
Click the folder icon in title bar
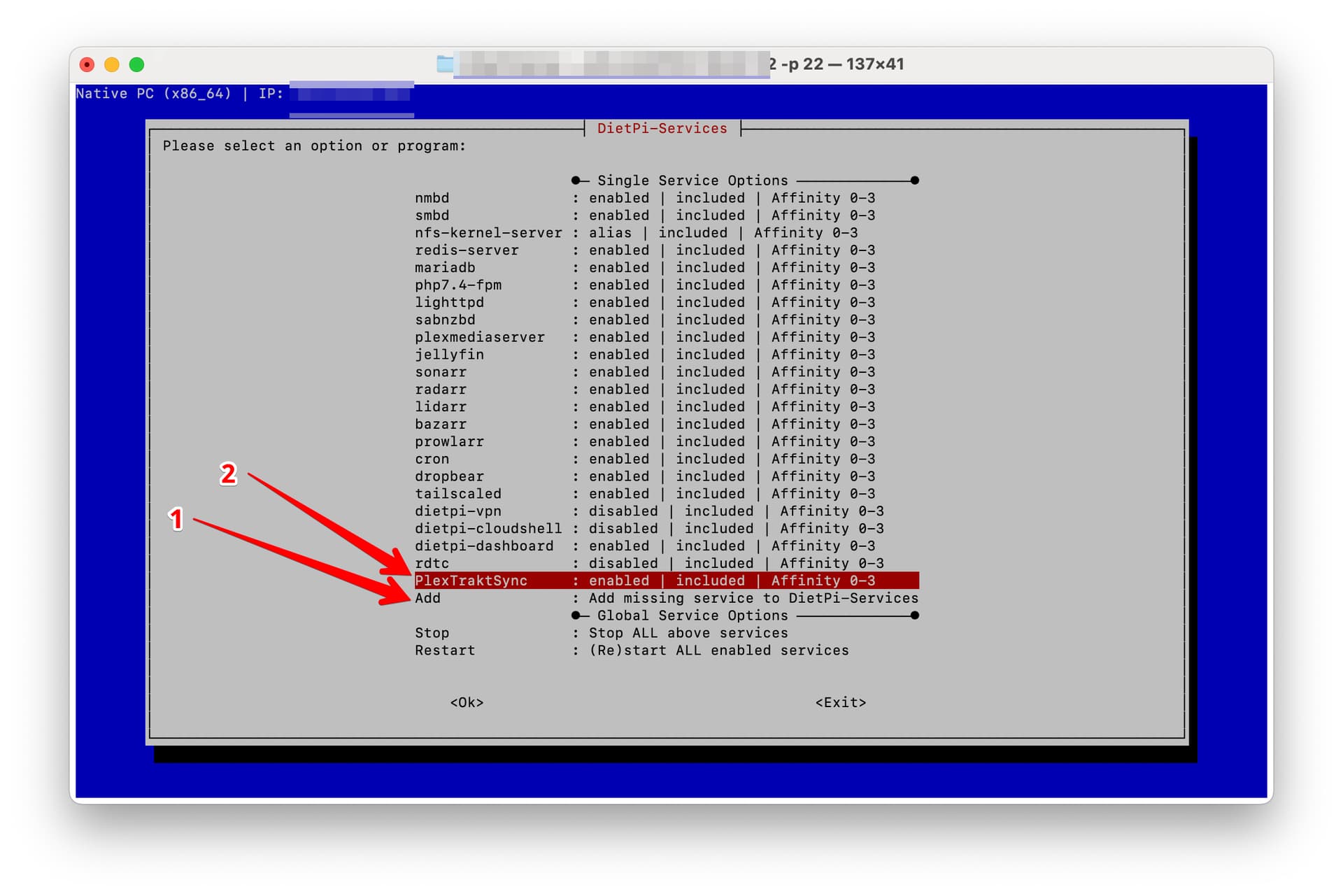coord(445,64)
